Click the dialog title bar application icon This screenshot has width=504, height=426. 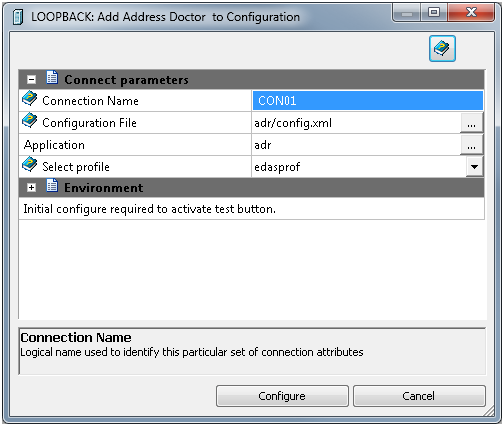(17, 17)
